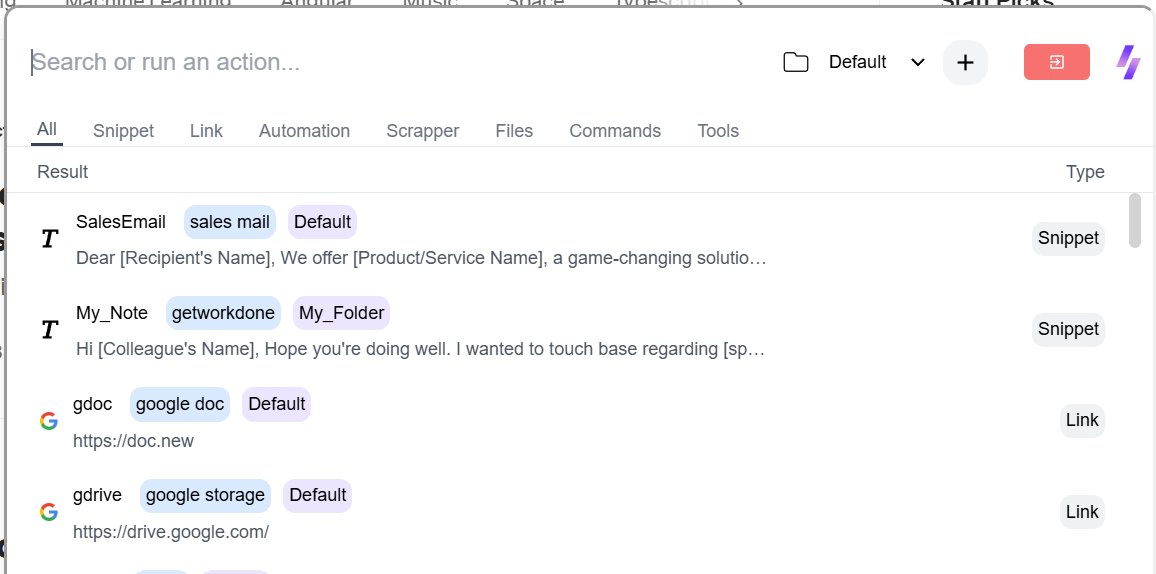1156x574 pixels.
Task: Click the SalesEmail text snippet icon
Action: [x=49, y=239]
